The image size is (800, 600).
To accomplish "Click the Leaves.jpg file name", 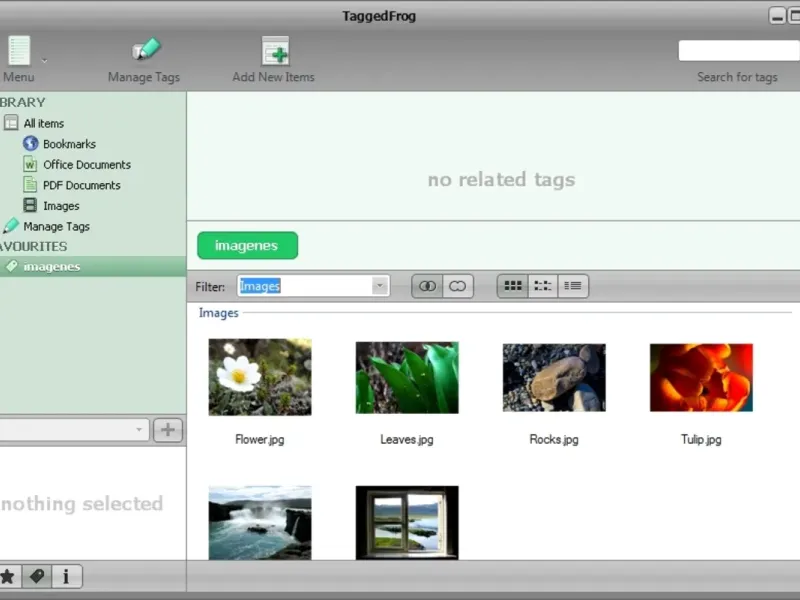I will (407, 439).
